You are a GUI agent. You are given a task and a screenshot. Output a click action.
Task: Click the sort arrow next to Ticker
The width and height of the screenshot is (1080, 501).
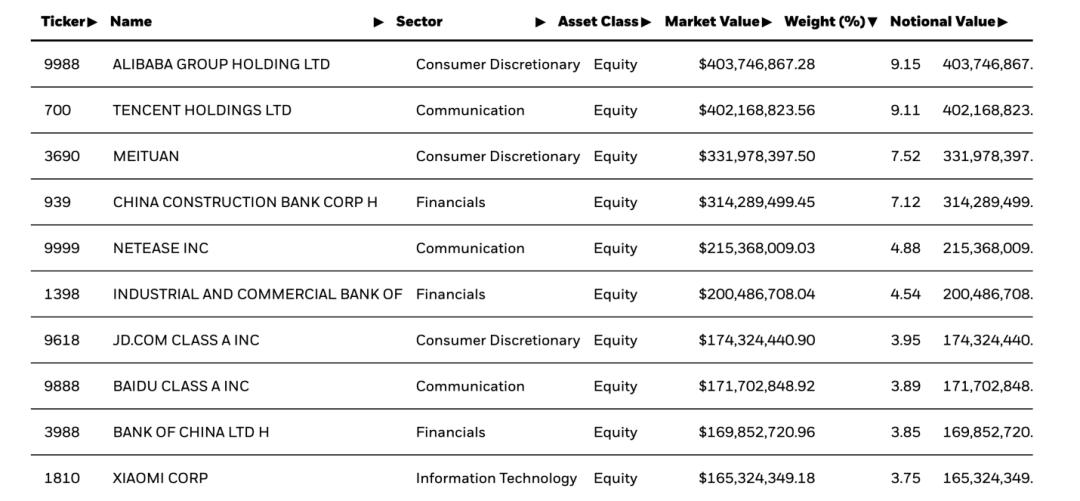(93, 22)
